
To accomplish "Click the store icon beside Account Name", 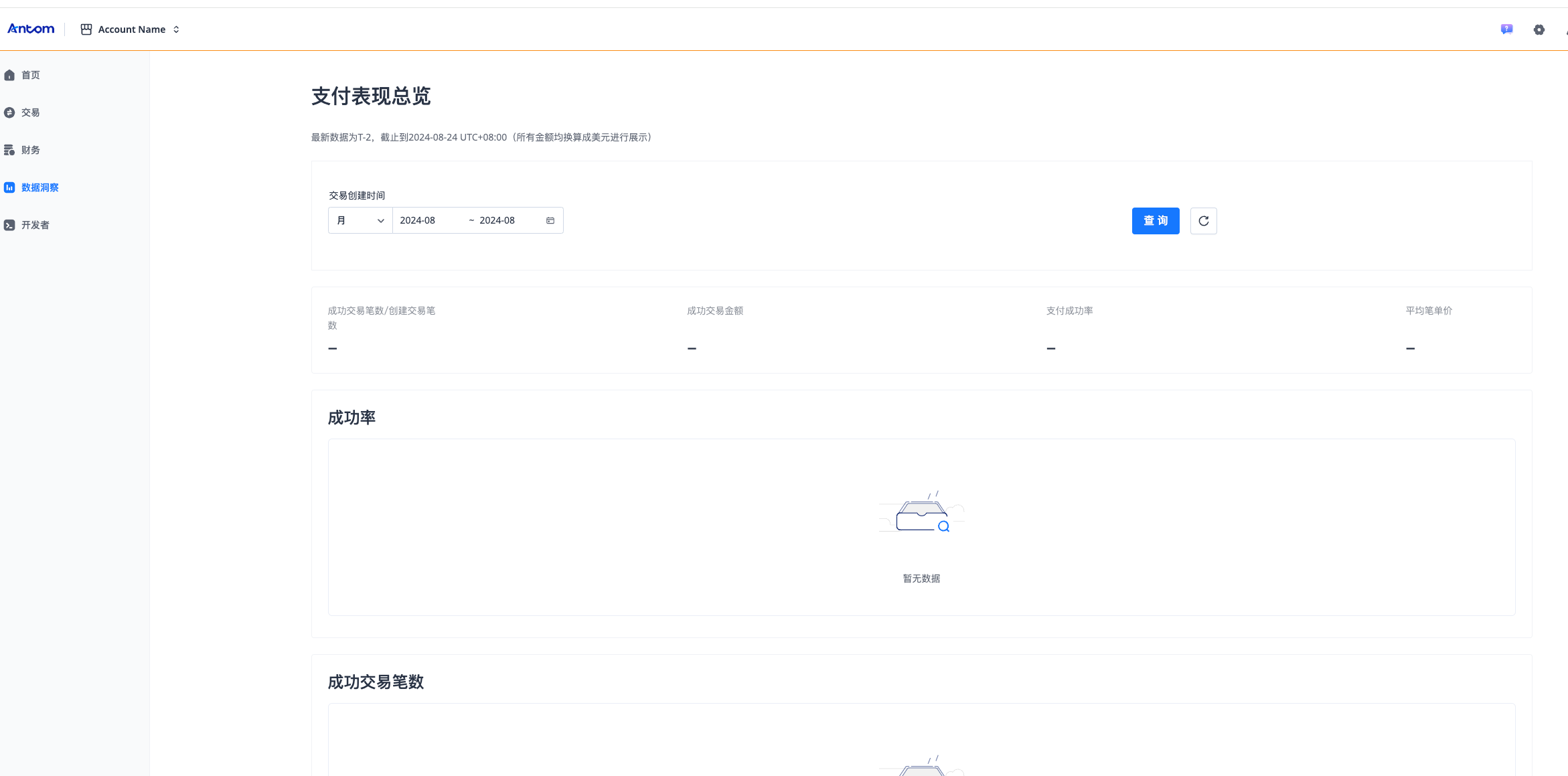I will [86, 29].
